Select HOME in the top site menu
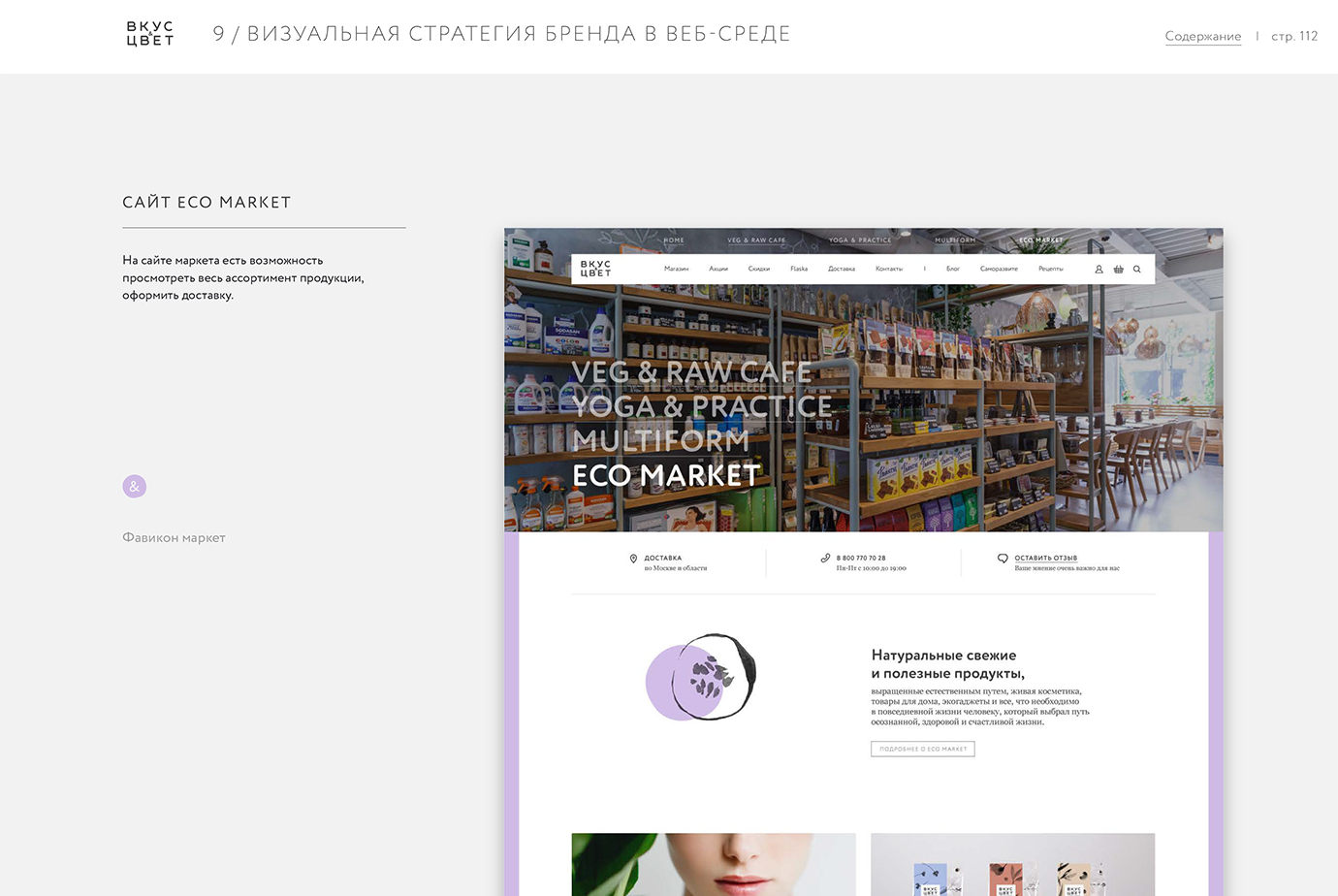This screenshot has height=896, width=1338. [674, 240]
